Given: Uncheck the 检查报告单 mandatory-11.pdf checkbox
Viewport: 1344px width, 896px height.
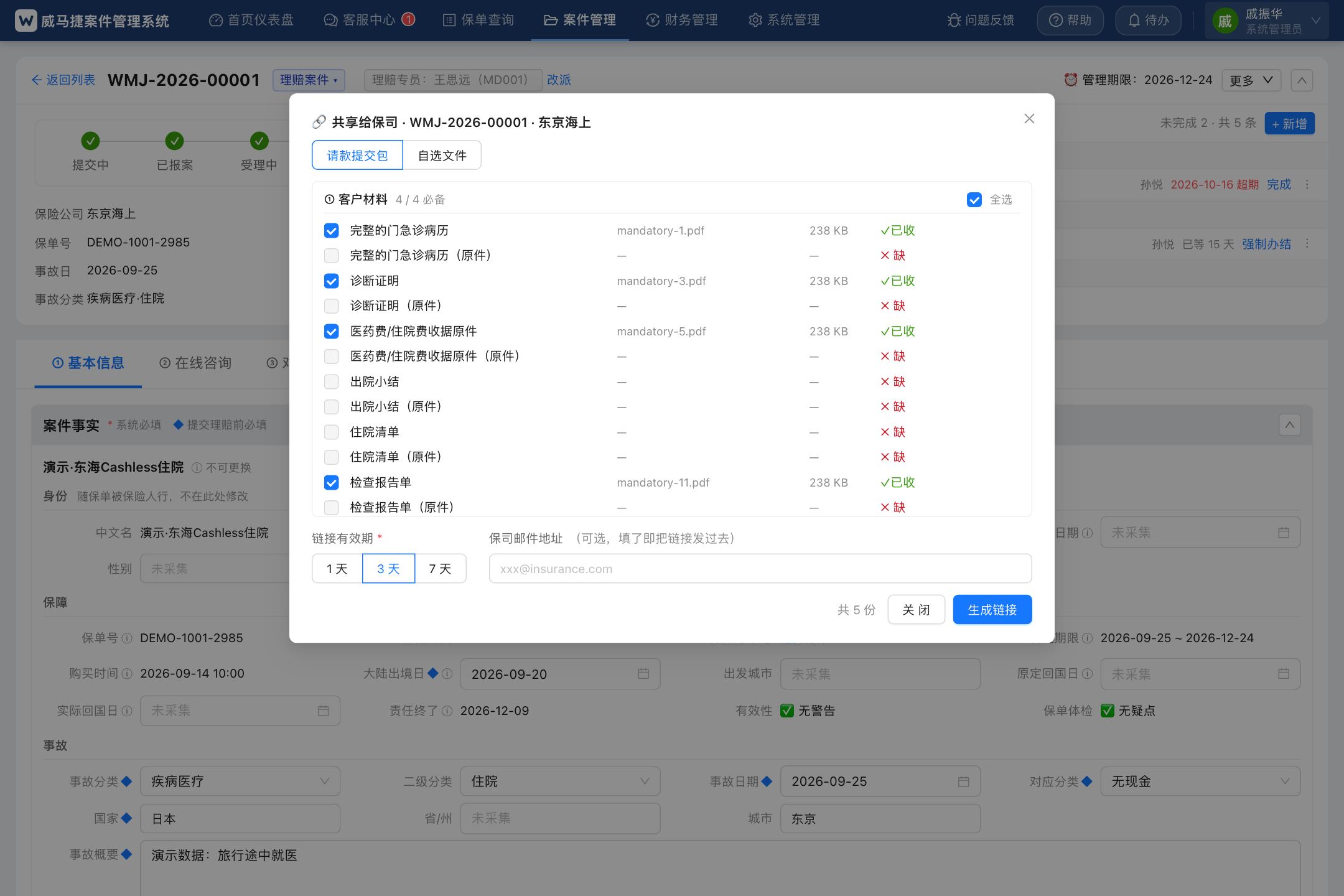Looking at the screenshot, I should click(332, 483).
